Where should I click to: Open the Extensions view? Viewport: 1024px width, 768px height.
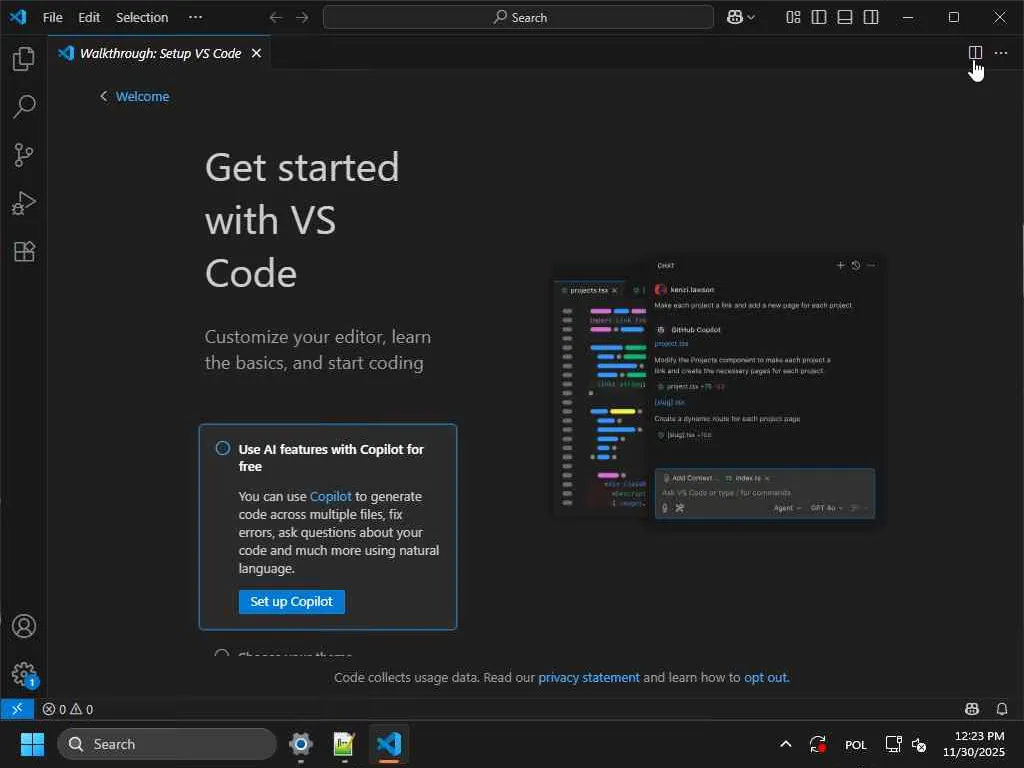(24, 252)
